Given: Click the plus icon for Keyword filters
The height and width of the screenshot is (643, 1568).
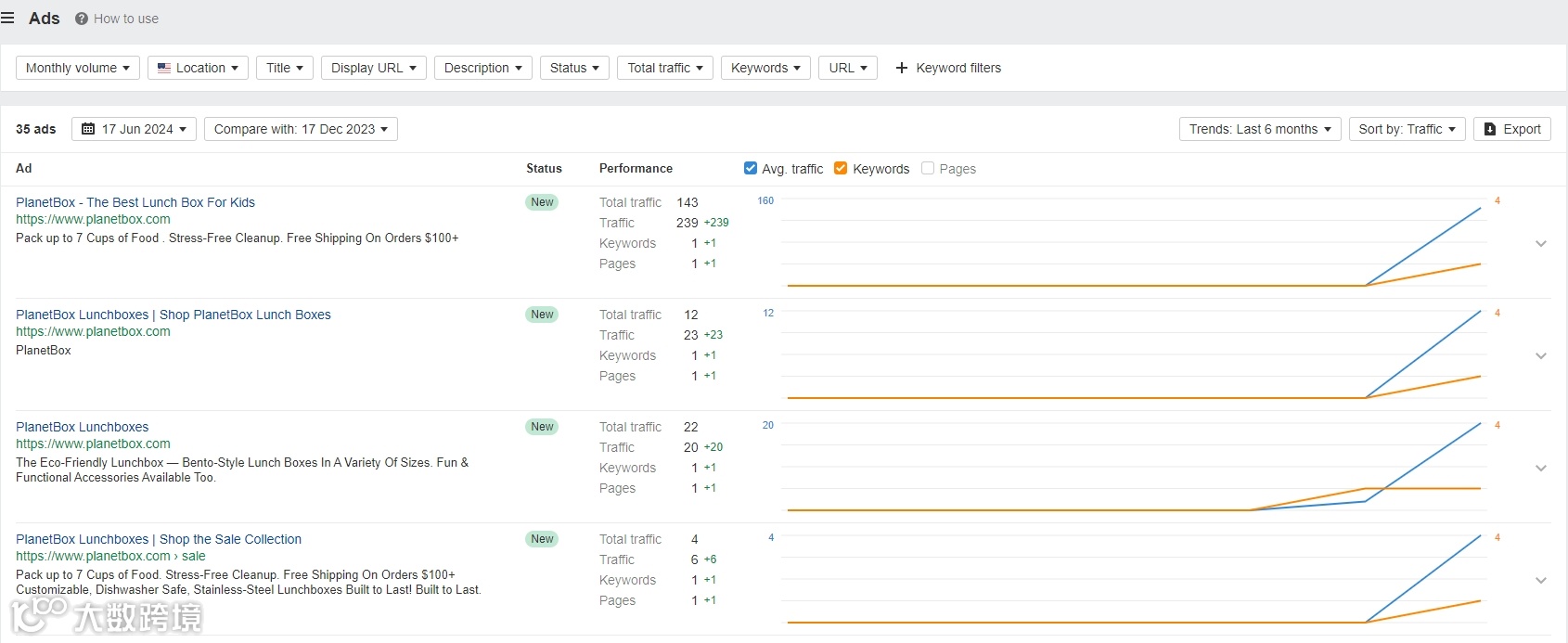Looking at the screenshot, I should (901, 68).
